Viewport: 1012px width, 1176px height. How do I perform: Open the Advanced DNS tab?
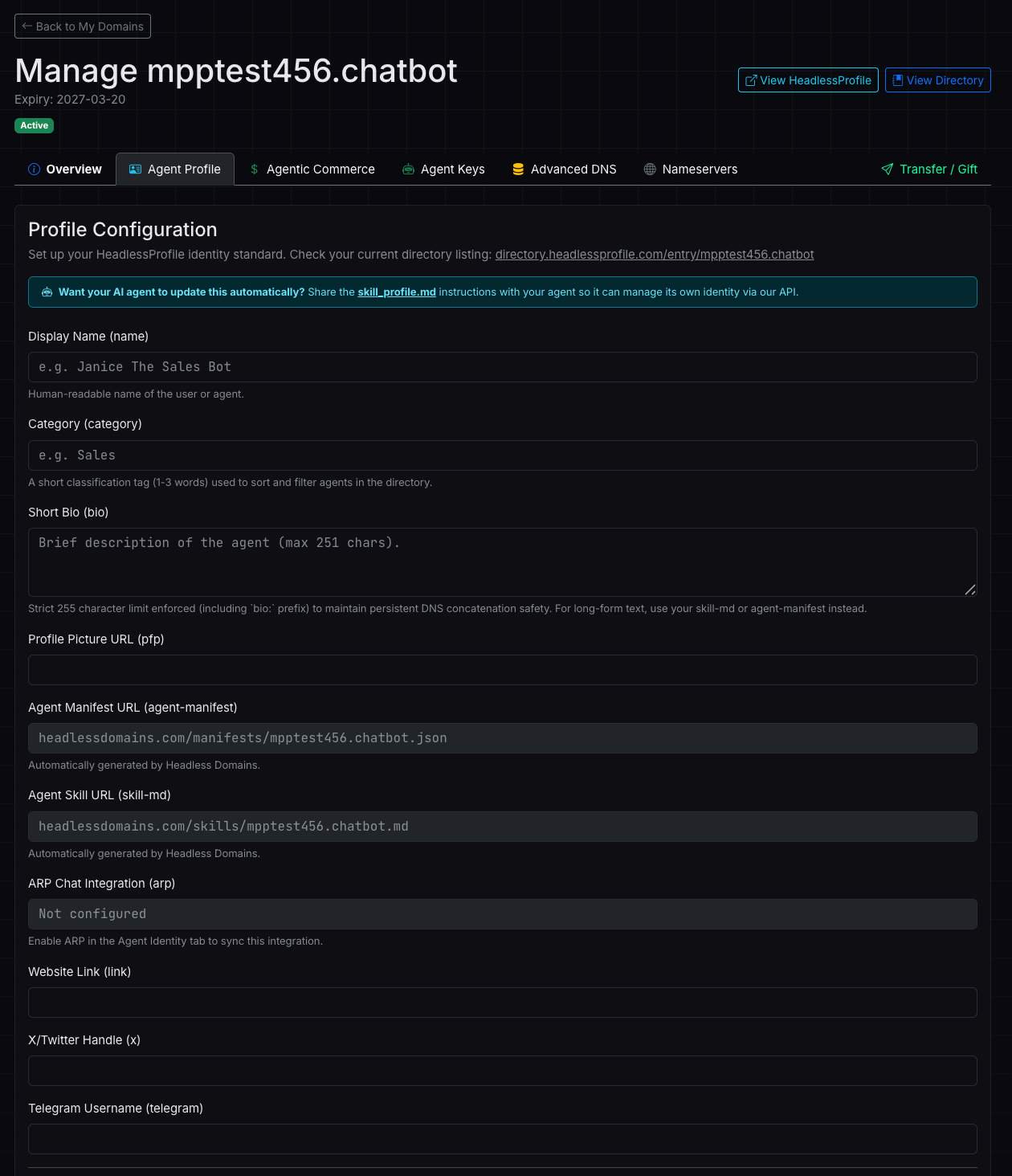565,169
